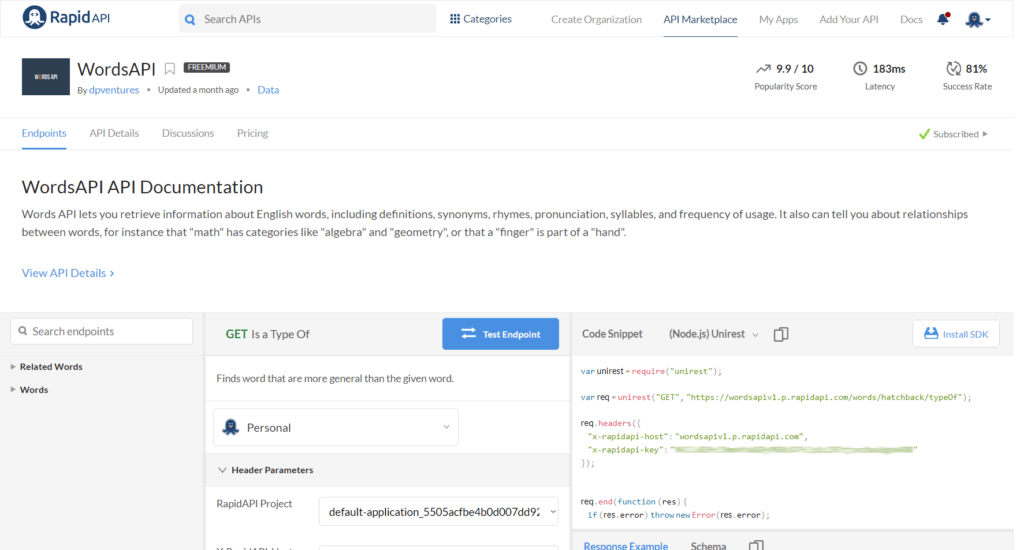Open Docs in the top navigation
Viewport: 1024px width, 550px height.
(910, 20)
